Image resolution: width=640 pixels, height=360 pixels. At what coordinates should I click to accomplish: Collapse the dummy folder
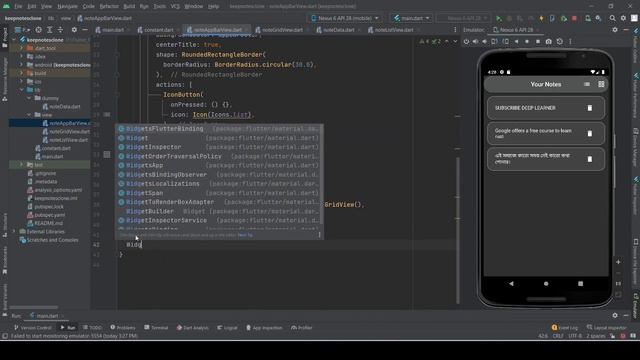pyautogui.click(x=29, y=98)
